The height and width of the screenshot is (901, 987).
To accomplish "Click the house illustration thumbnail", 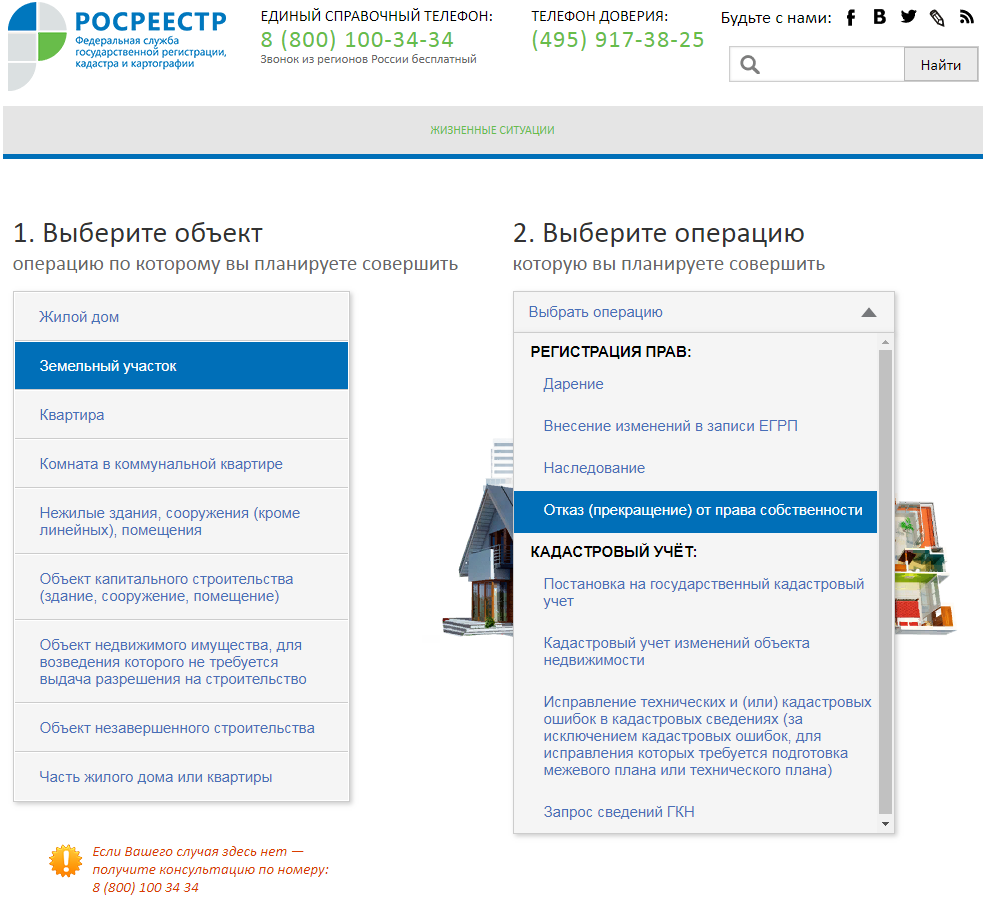I will pyautogui.click(x=478, y=538).
